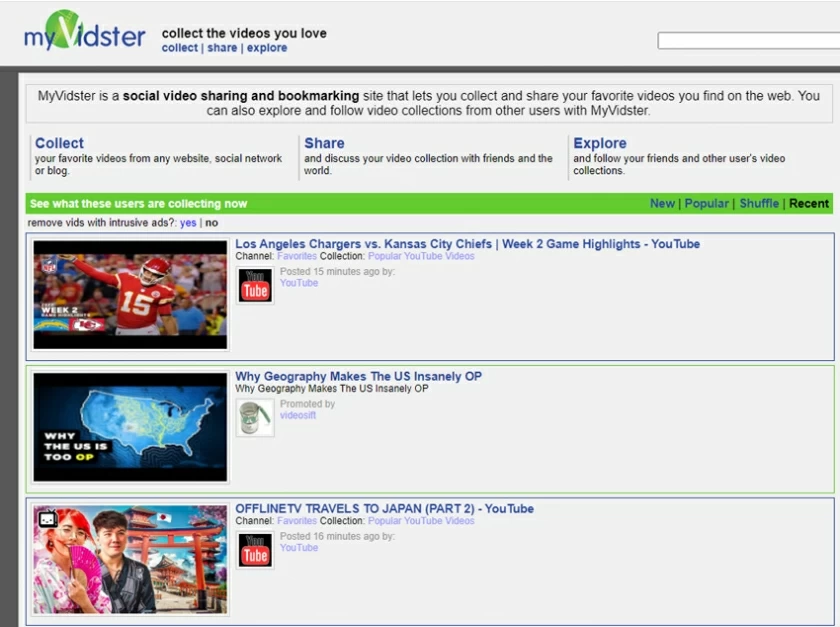The width and height of the screenshot is (840, 627).
Task: Open the Shuffle feed view
Action: (759, 203)
